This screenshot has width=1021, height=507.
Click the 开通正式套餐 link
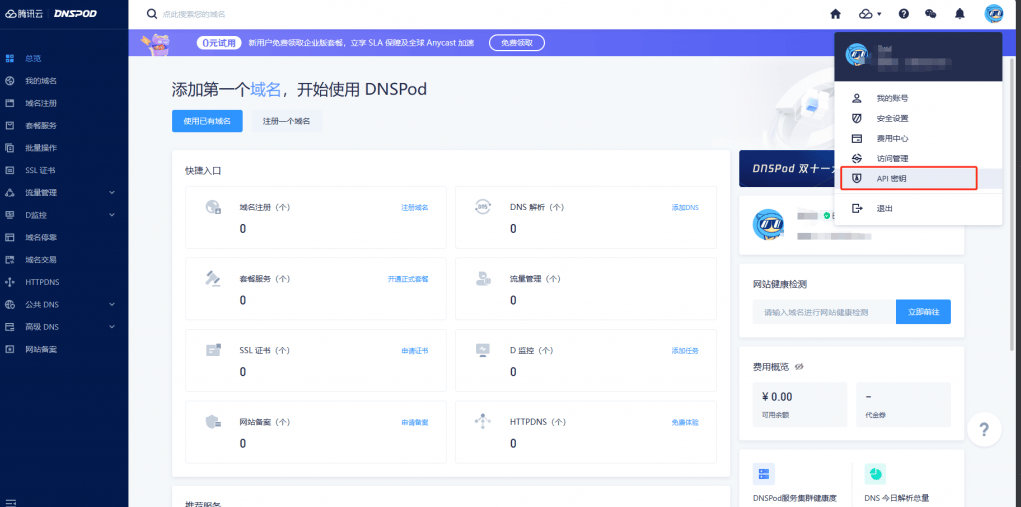tap(408, 279)
